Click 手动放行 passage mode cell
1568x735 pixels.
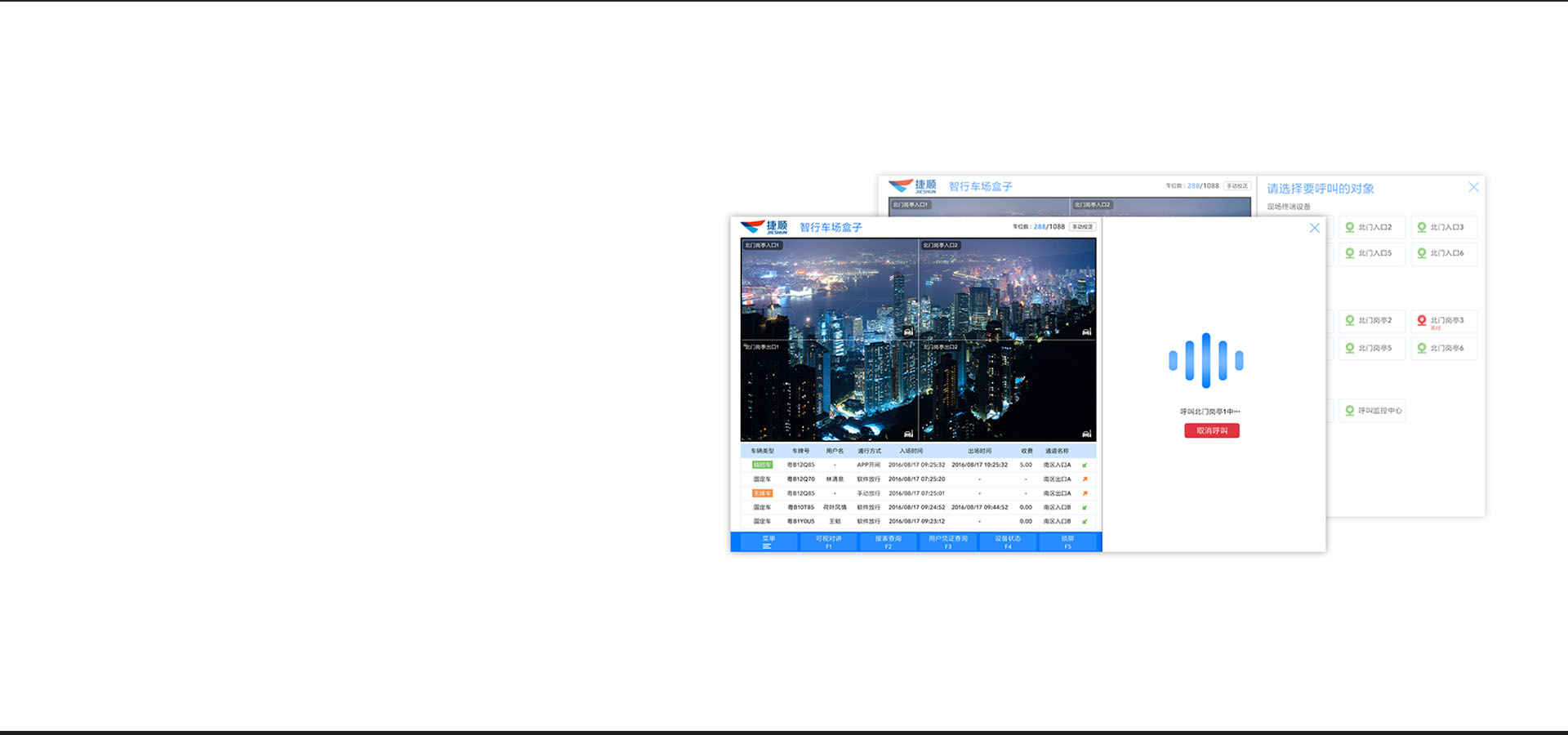868,493
